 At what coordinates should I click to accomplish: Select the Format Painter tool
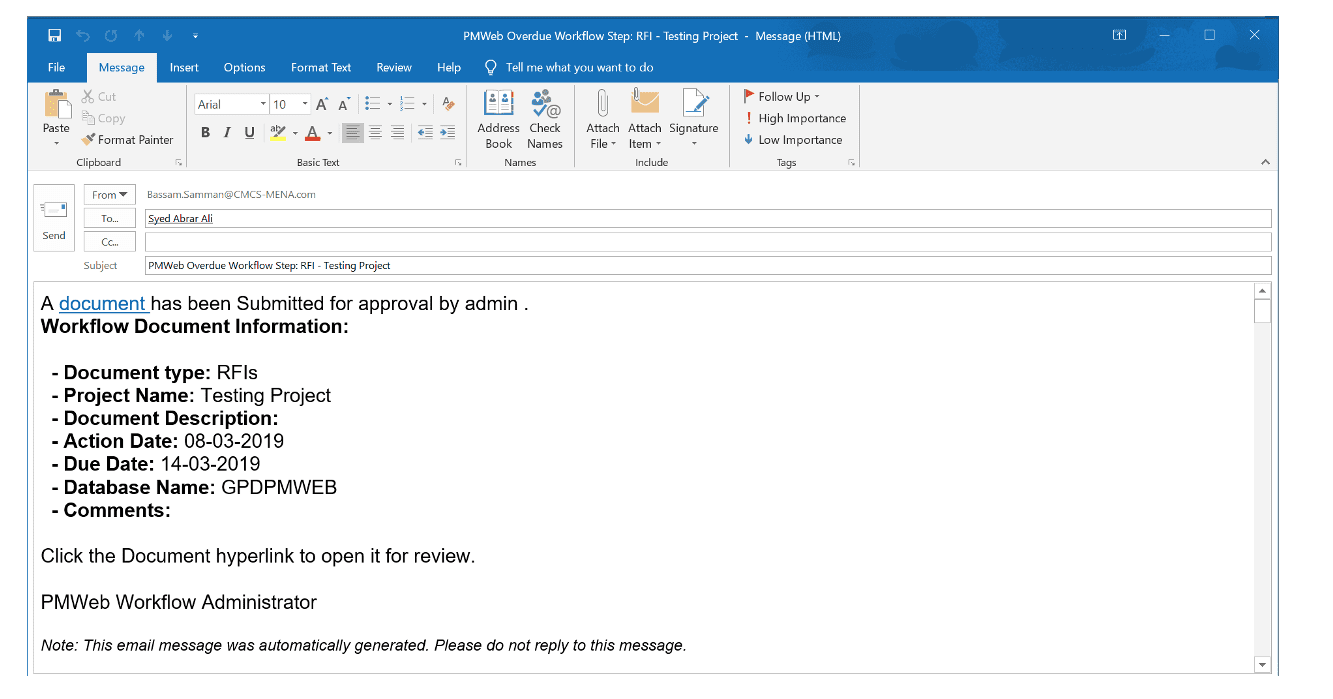coord(128,139)
